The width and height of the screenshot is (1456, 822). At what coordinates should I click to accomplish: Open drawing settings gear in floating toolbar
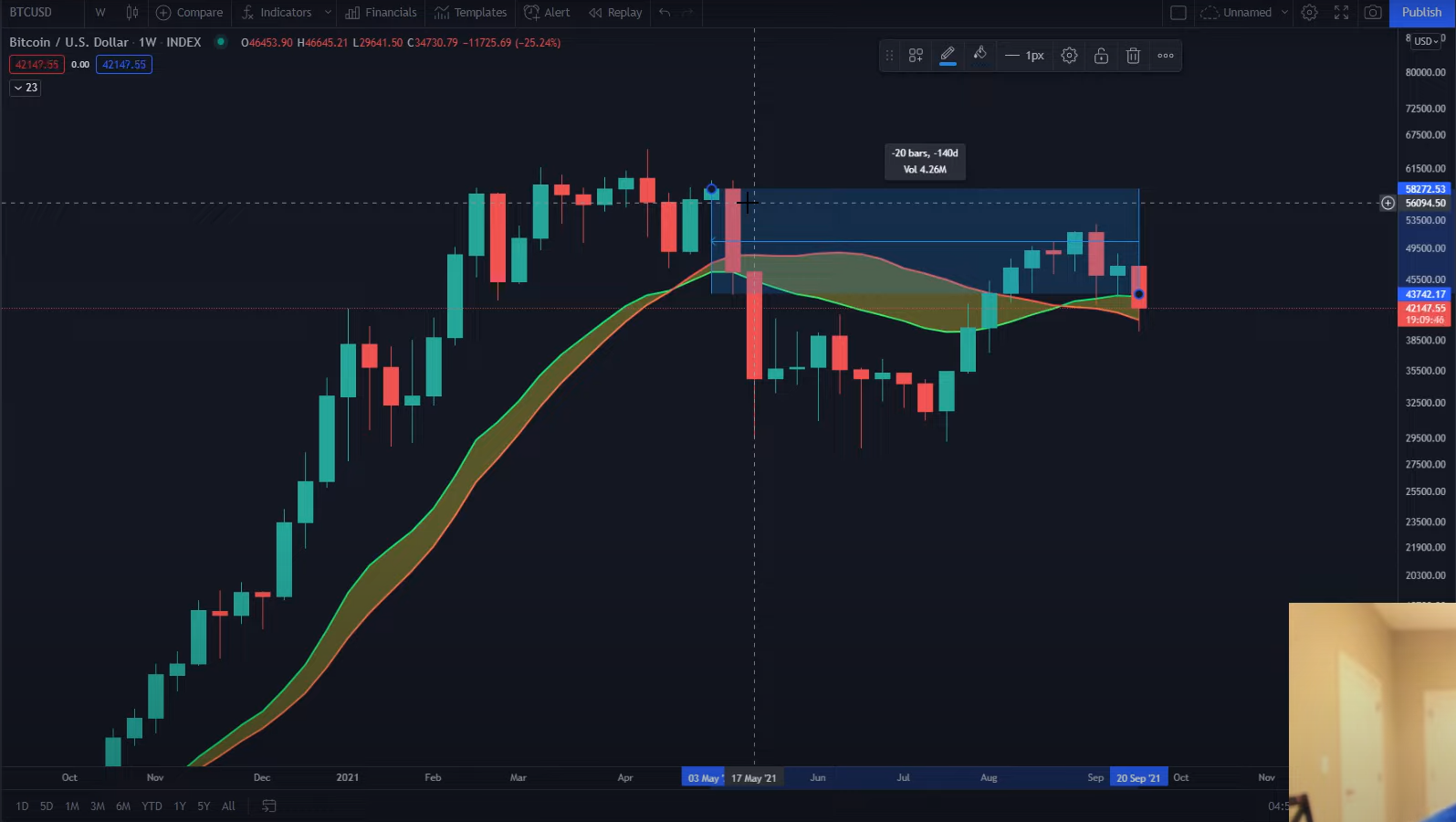(x=1069, y=56)
